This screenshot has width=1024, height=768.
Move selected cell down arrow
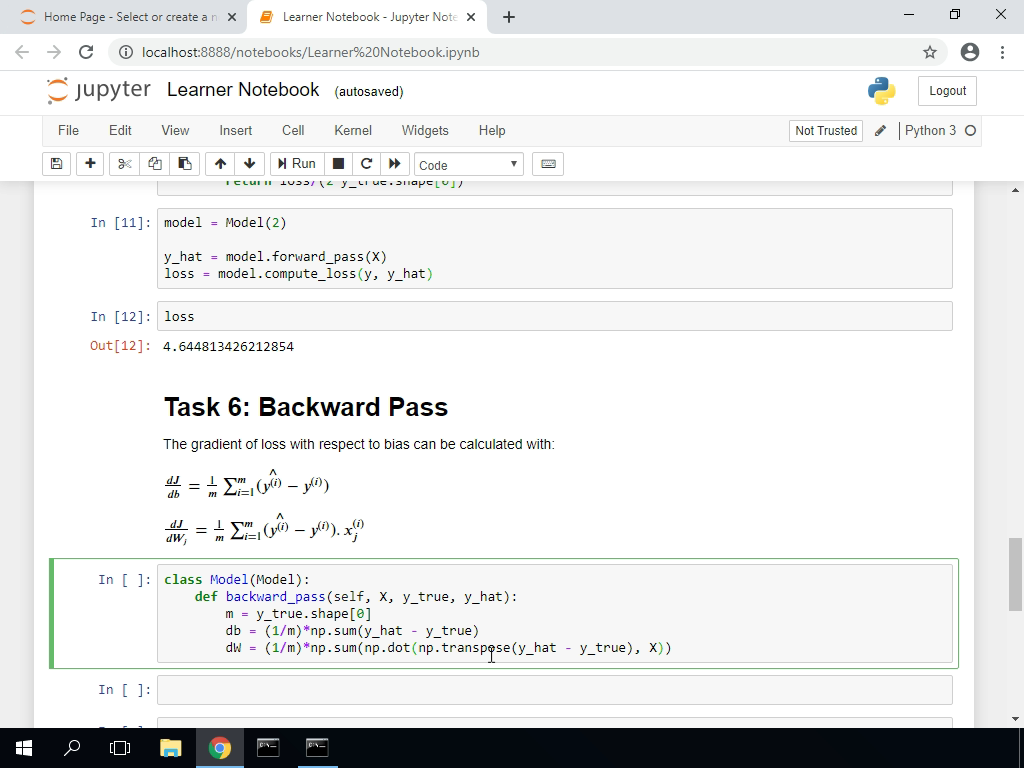click(x=249, y=164)
